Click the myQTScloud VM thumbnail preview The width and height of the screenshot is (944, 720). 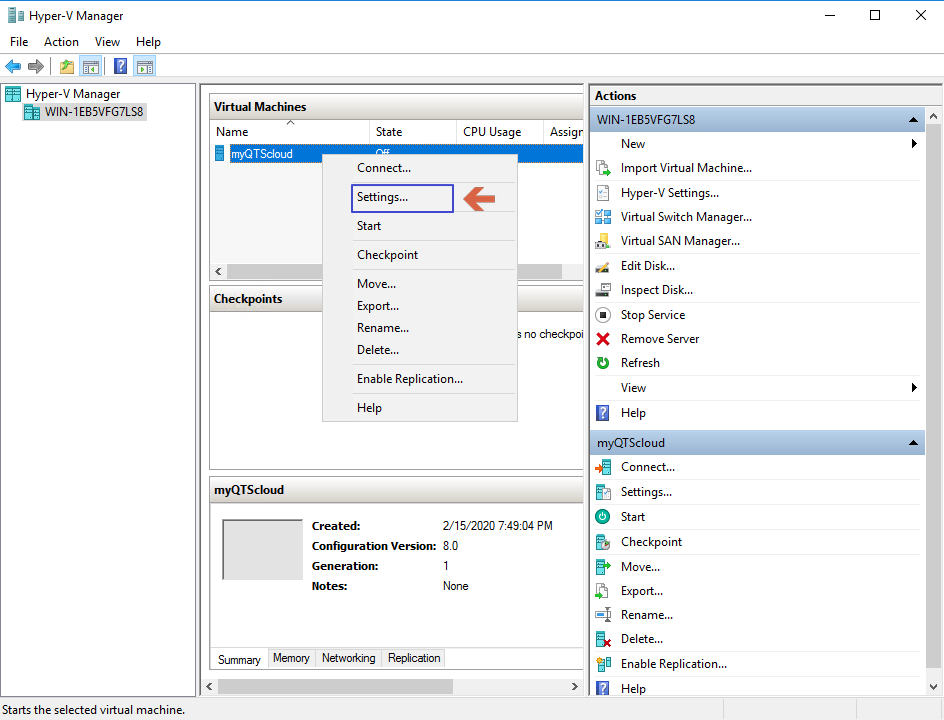pyautogui.click(x=262, y=550)
